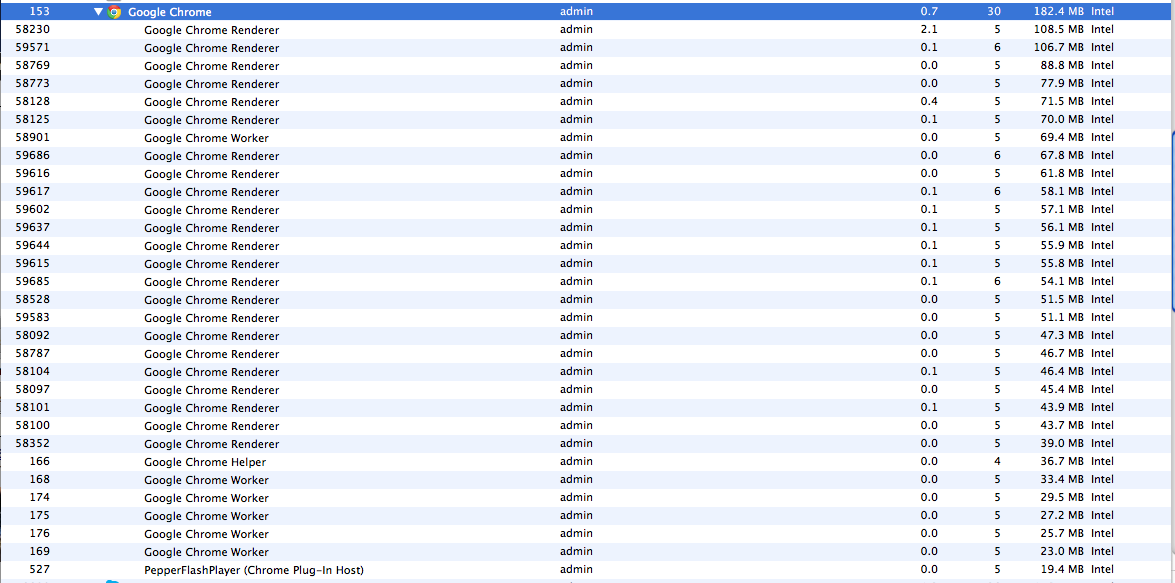Select the renderer using 55.9 MB

(588, 246)
